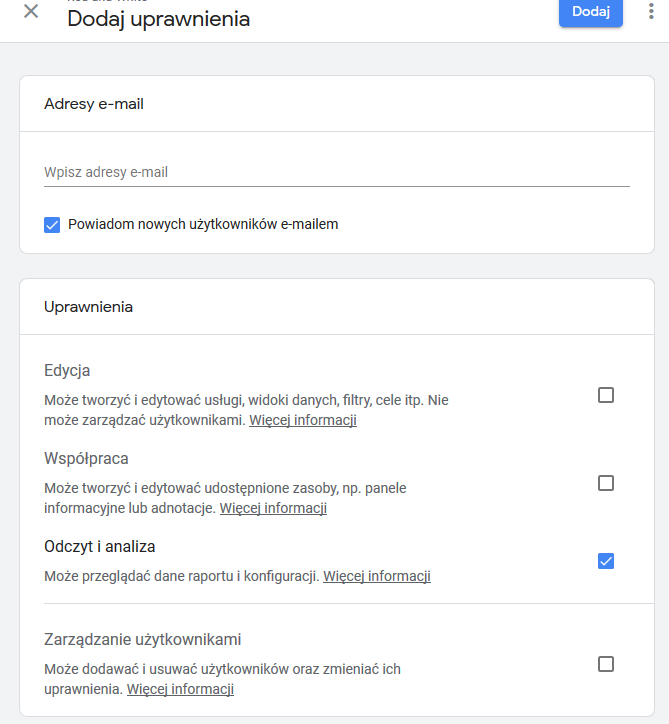Disable the Odczyt i analiza checkbox
Viewport: 669px width, 724px height.
click(x=606, y=561)
